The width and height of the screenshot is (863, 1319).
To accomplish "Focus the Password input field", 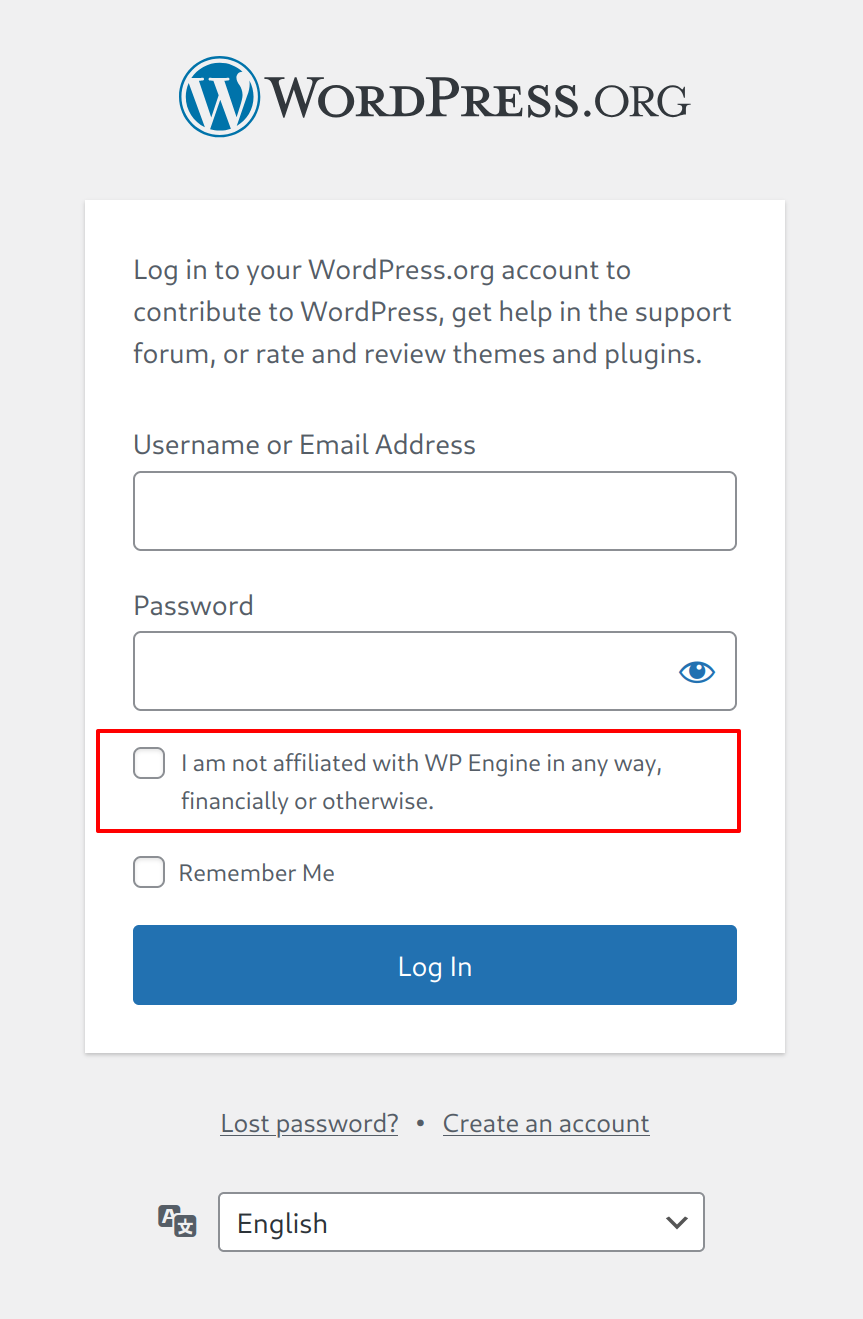I will click(400, 671).
